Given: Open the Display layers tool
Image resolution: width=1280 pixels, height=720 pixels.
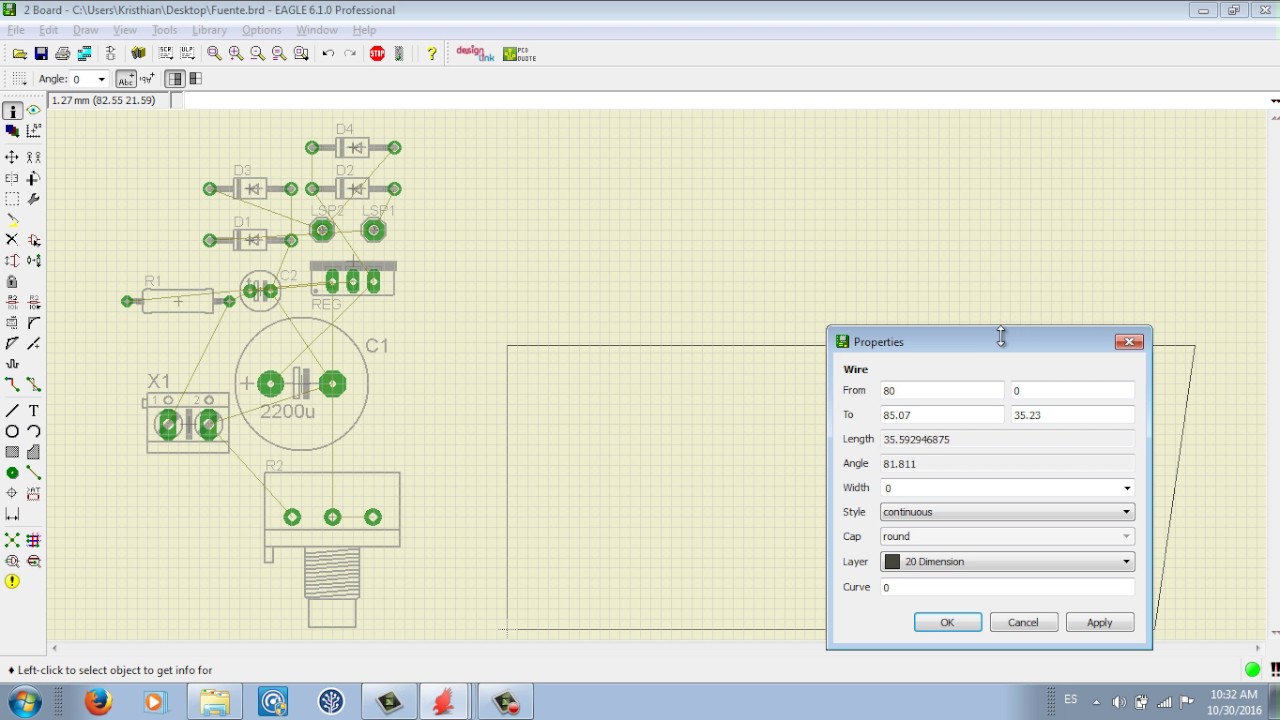Looking at the screenshot, I should [12, 131].
